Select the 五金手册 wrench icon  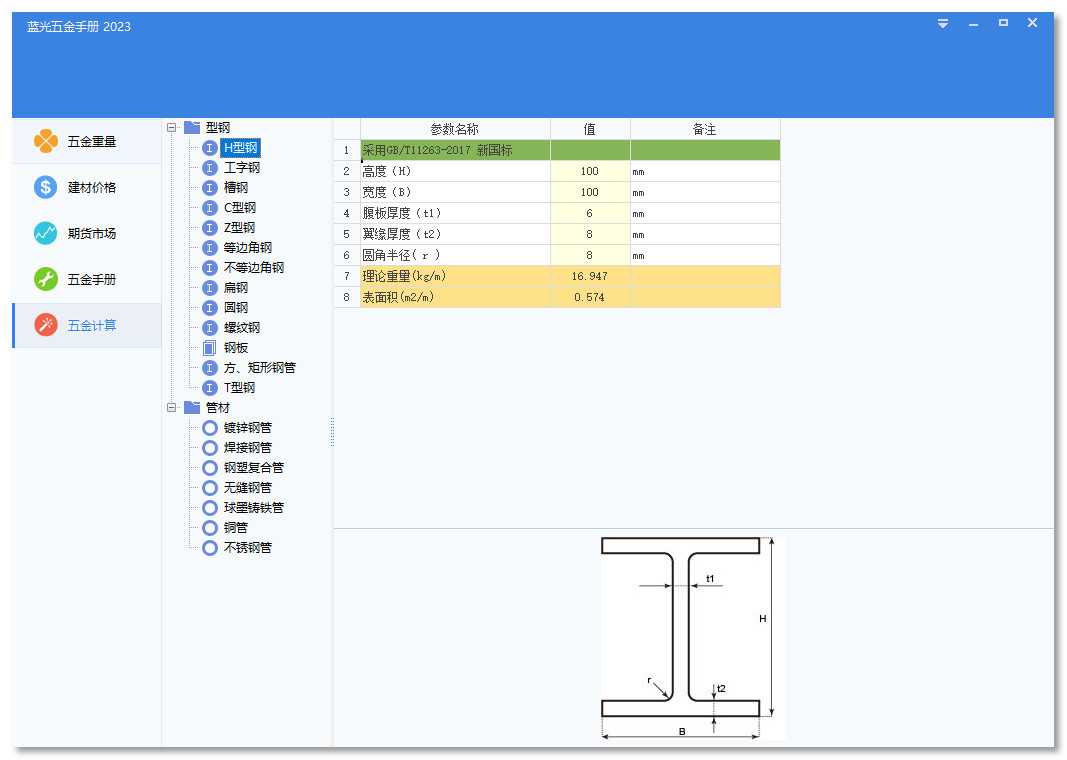[46, 279]
